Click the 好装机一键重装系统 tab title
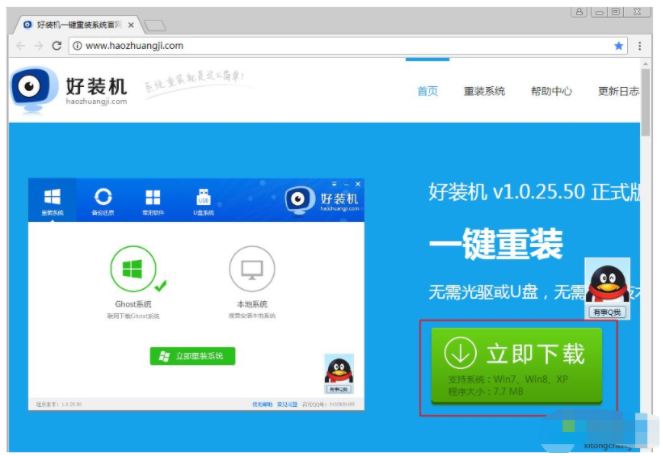Image resolution: width=664 pixels, height=456 pixels. point(77,25)
